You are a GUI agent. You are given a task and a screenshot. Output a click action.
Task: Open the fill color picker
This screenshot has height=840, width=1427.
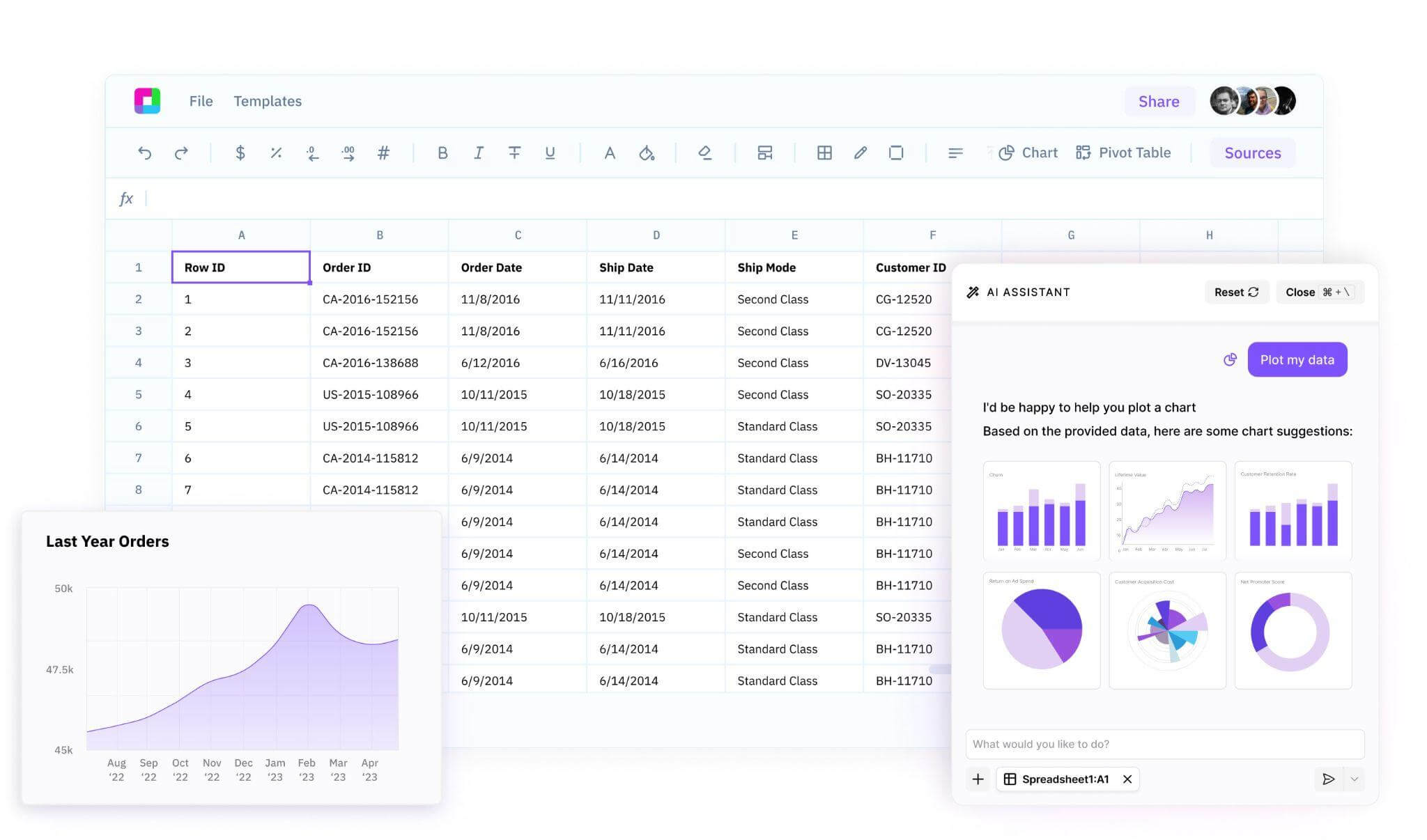tap(647, 153)
